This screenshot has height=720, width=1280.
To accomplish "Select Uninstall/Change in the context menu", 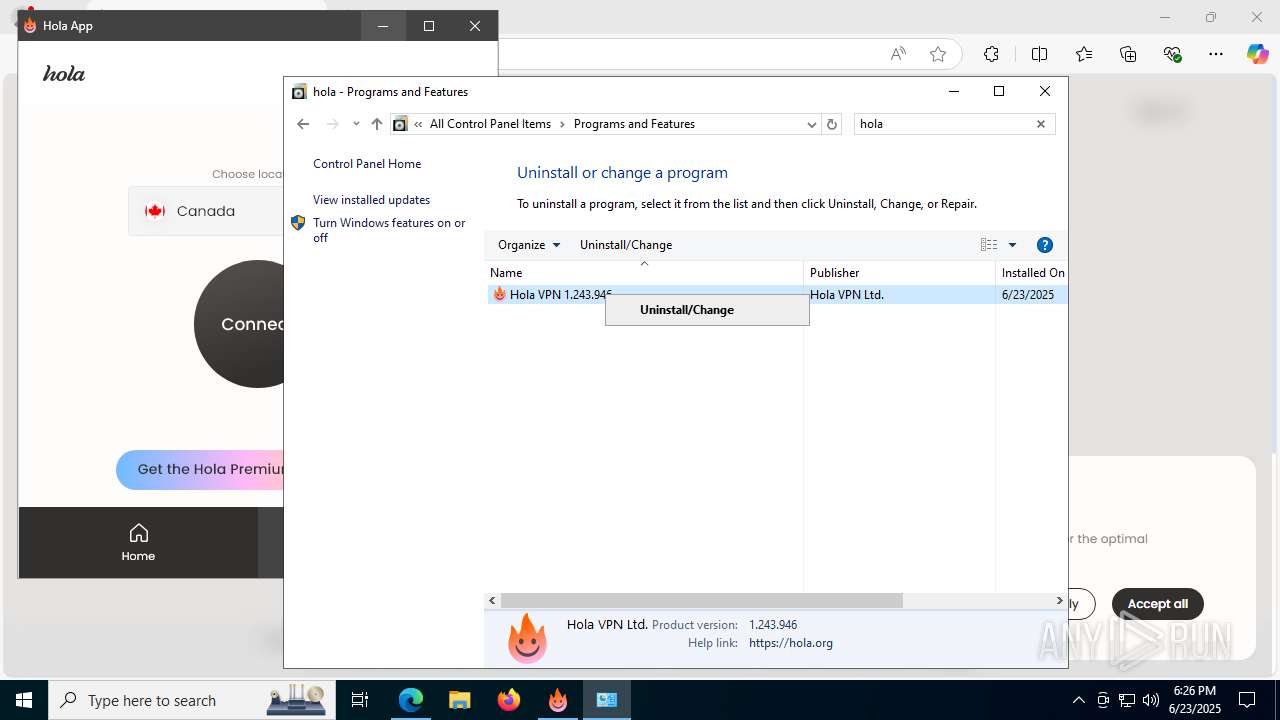I will [687, 310].
